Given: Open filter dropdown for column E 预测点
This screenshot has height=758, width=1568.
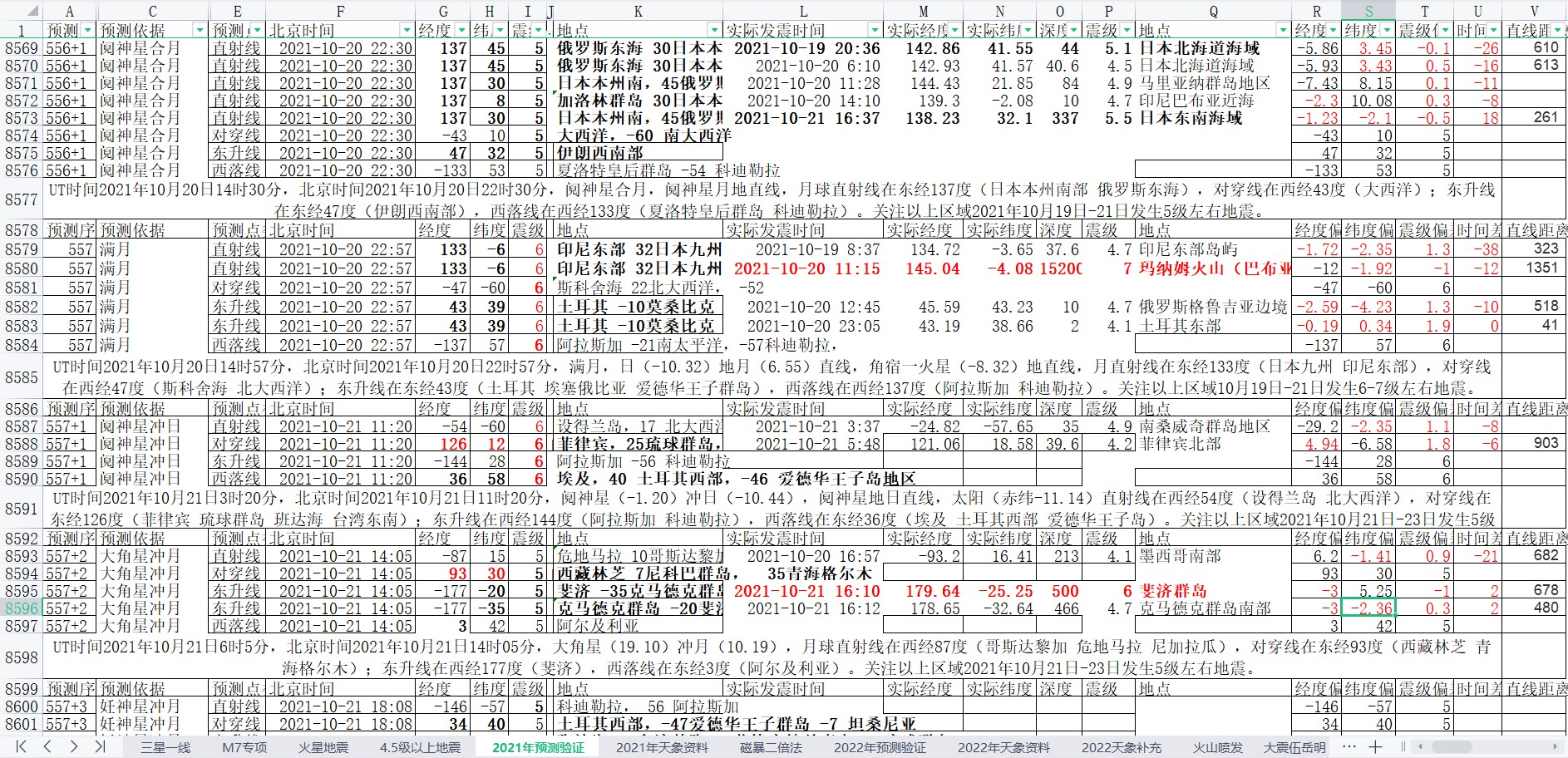Looking at the screenshot, I should click(x=257, y=31).
